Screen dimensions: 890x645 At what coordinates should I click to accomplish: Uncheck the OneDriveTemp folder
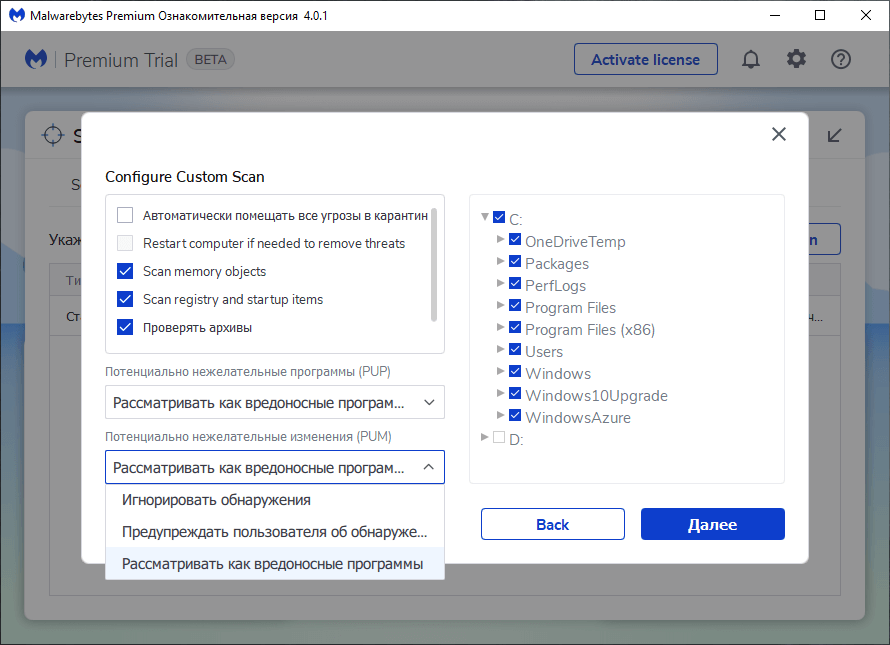(515, 240)
